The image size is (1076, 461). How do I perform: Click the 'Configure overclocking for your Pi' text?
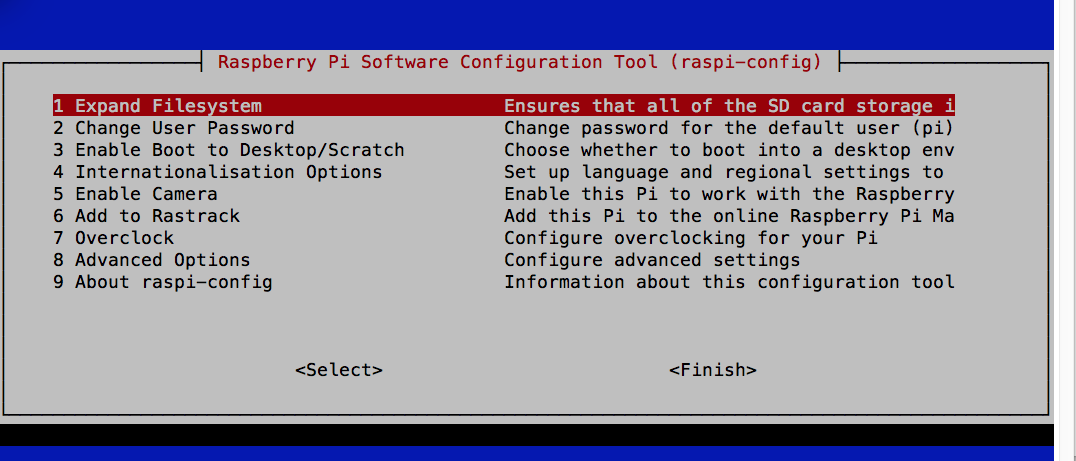click(x=691, y=238)
